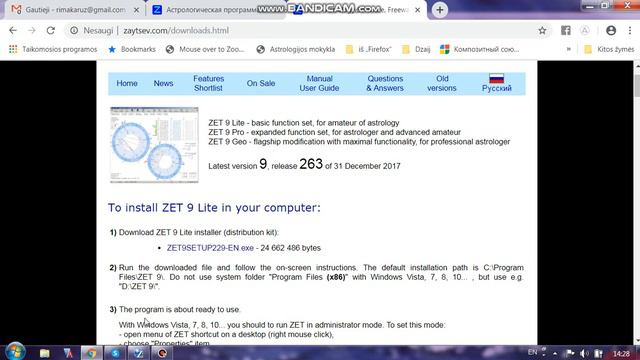This screenshot has width=640, height=360.
Task: Open a new tab with the plus button
Action: [440, 10]
